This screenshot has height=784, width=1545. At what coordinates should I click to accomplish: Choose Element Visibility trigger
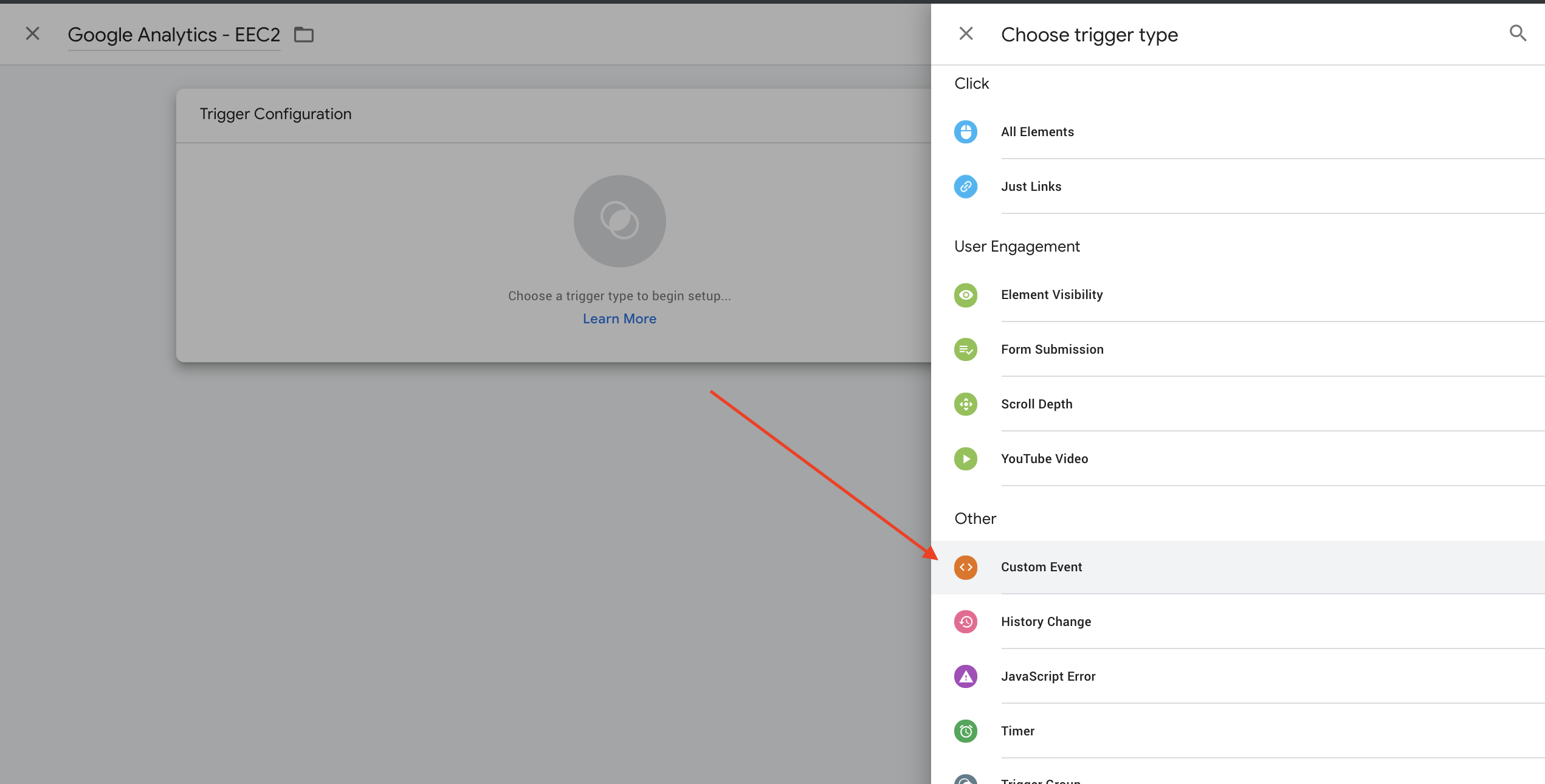pyautogui.click(x=1237, y=295)
